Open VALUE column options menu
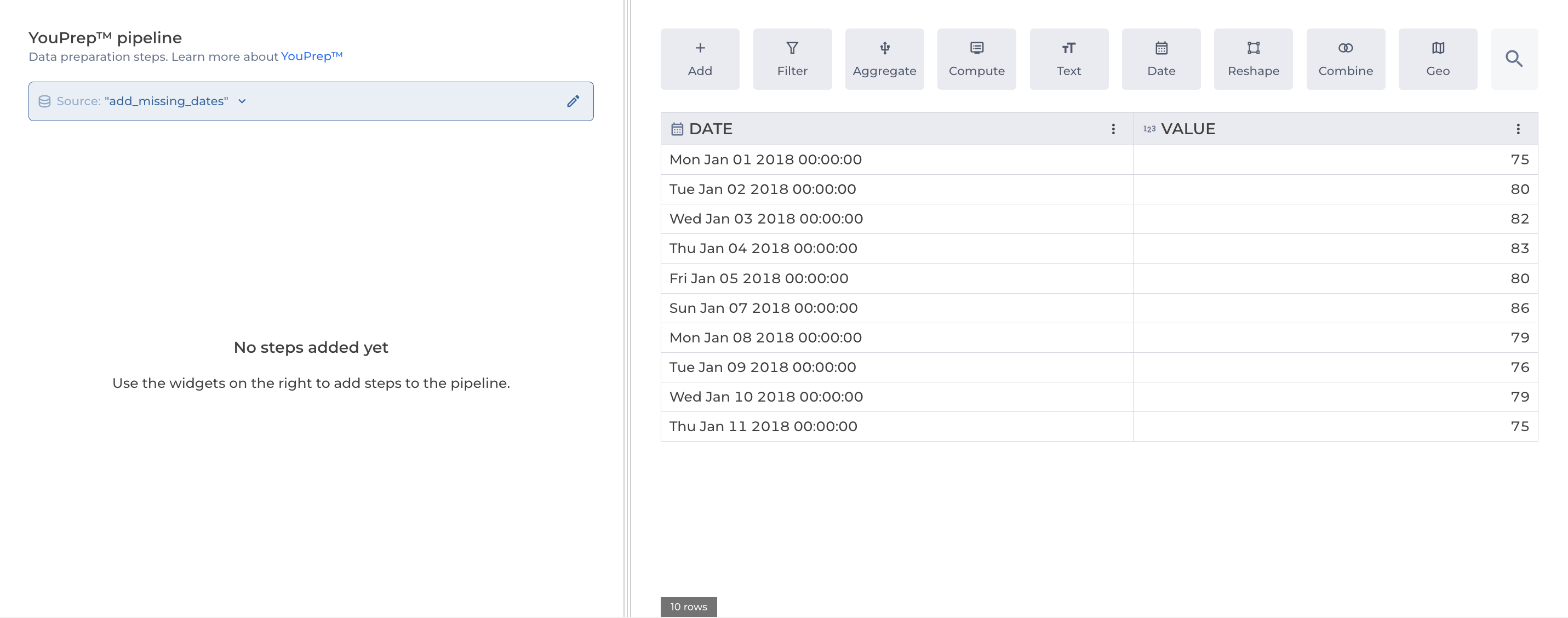Viewport: 1568px width, 618px height. click(x=1518, y=128)
